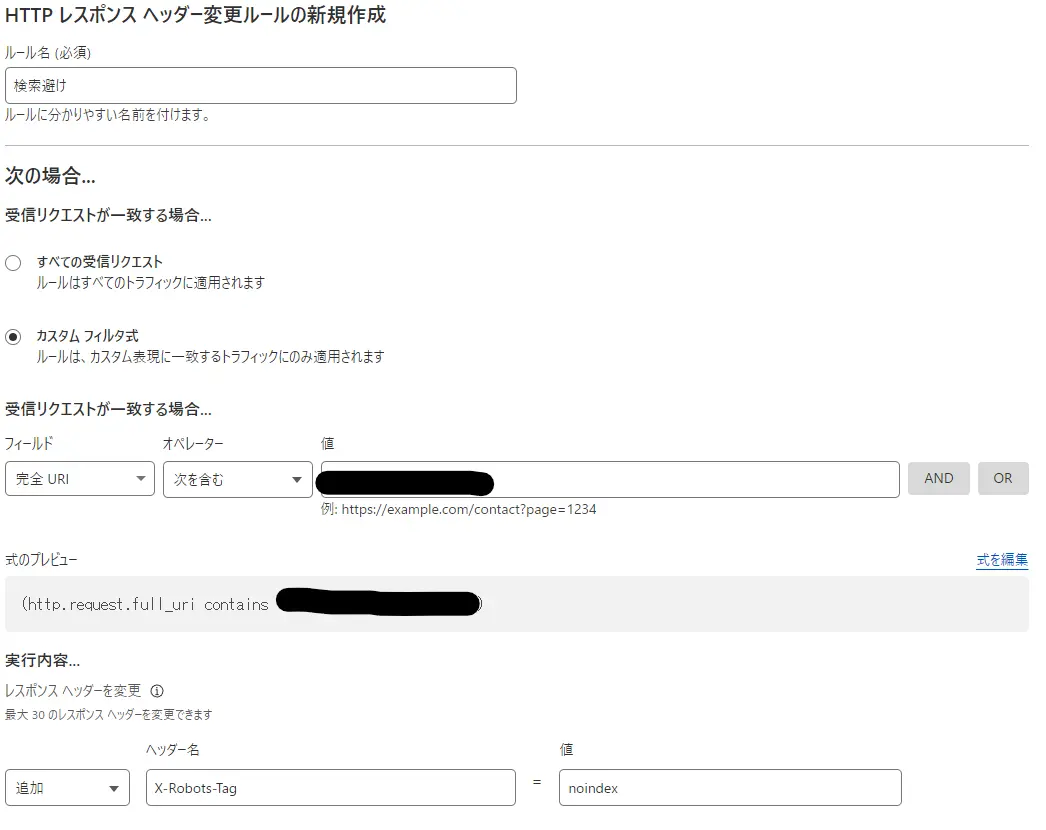Click the expression preview code box
Viewport: 1046px width, 830px height.
pos(517,604)
